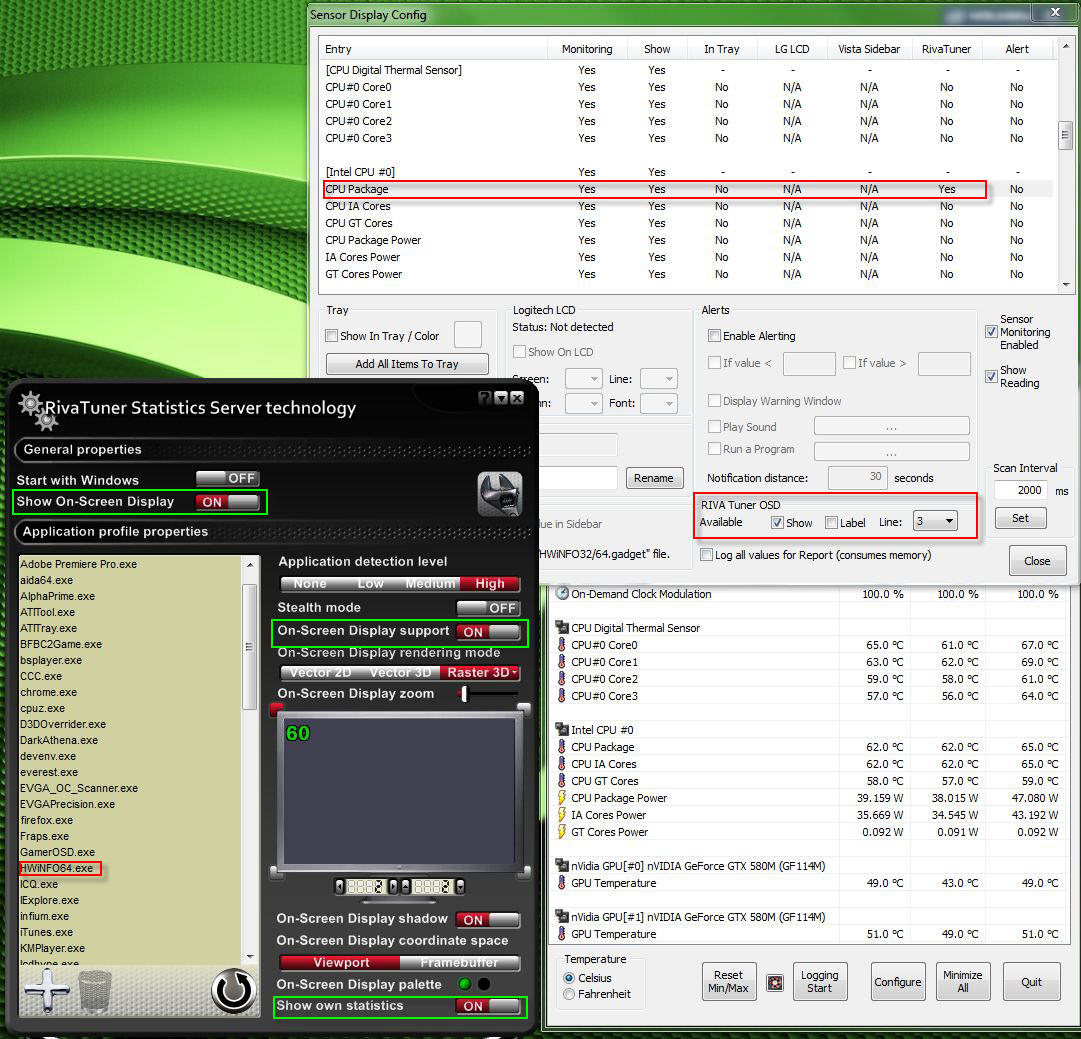1081x1039 pixels.
Task: Click chip icon beside CPU Digital Thermal Sensor
Action: [562, 628]
